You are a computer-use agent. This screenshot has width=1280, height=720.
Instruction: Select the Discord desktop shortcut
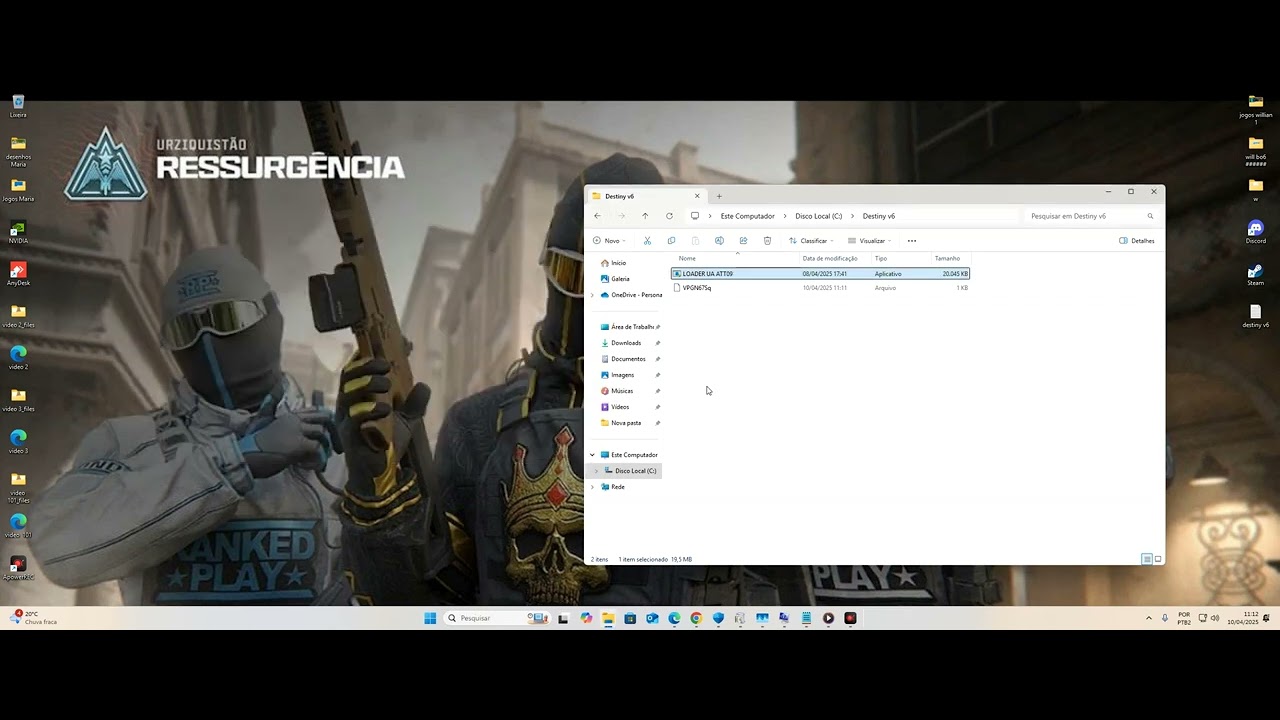click(1256, 232)
